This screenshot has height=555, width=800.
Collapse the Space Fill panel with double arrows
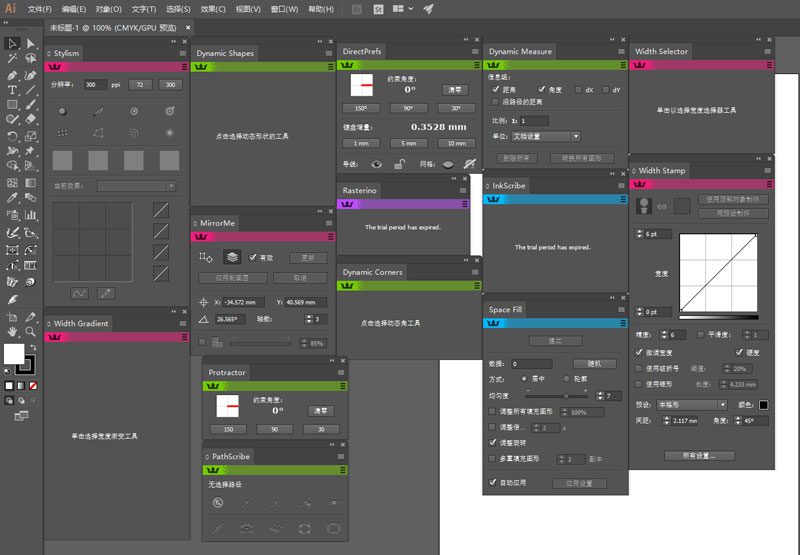pyautogui.click(x=612, y=297)
